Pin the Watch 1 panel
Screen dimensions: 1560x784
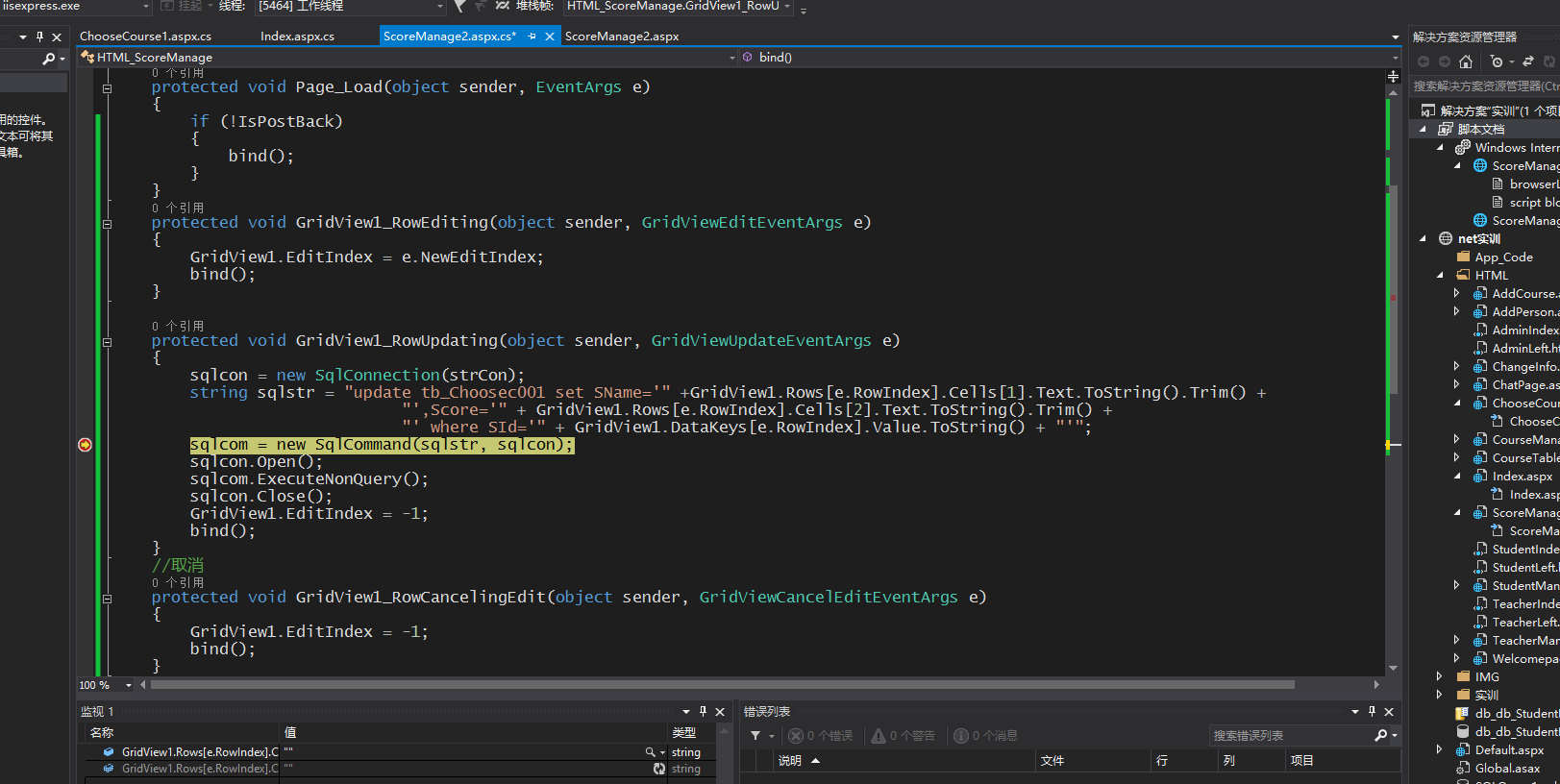(703, 712)
